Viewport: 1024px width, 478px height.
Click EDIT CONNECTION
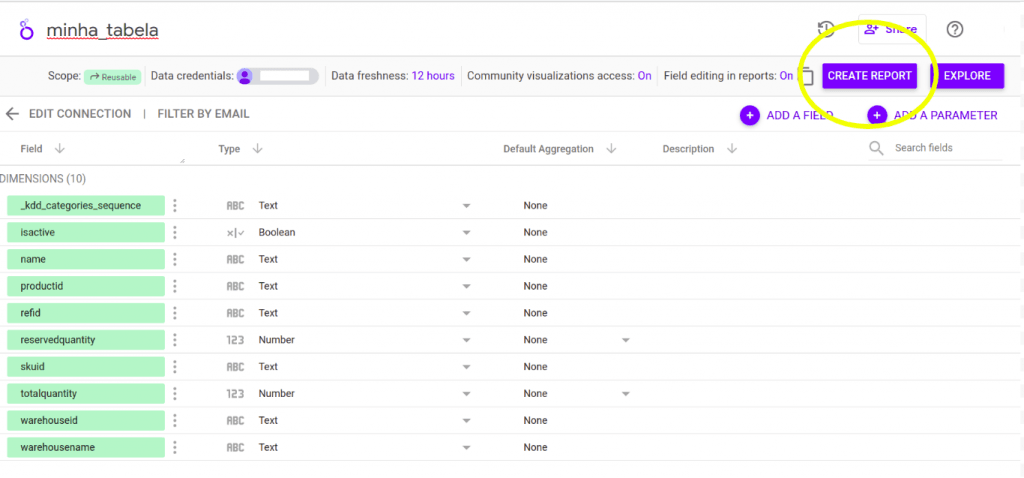80,114
